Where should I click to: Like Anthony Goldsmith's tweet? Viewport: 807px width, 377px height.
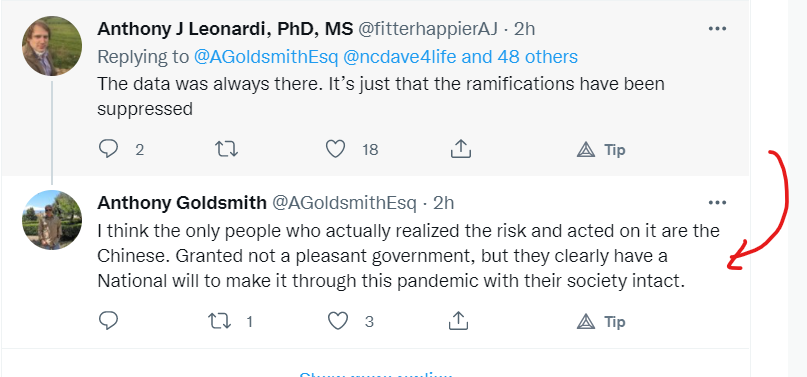(338, 321)
